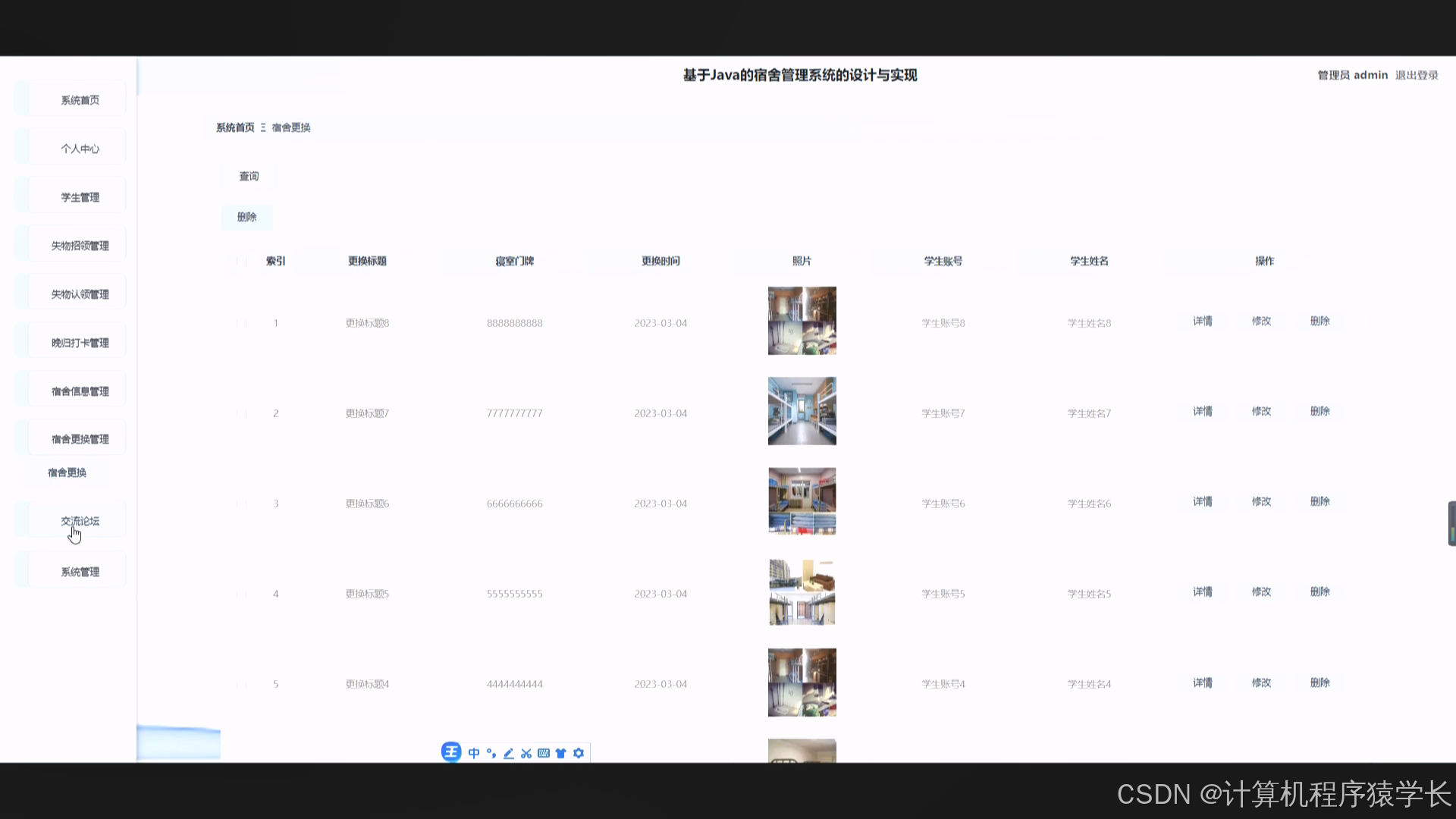Check the checkbox for row 1

tap(241, 322)
